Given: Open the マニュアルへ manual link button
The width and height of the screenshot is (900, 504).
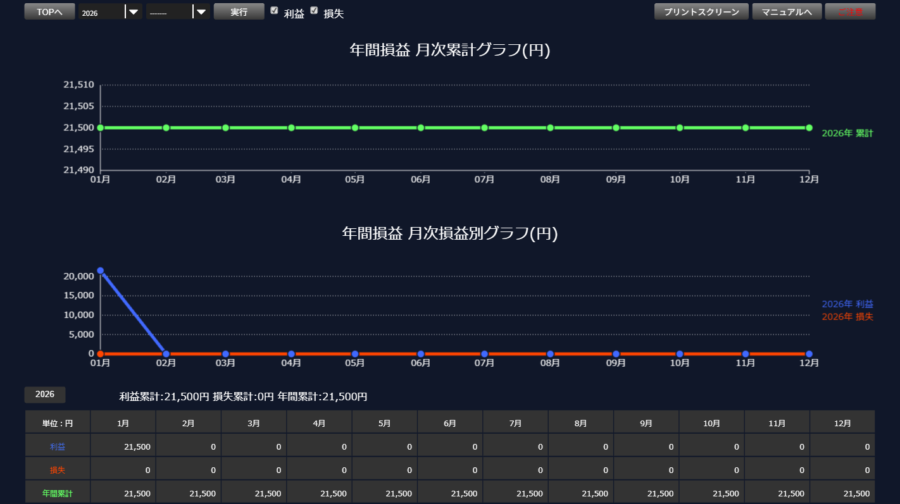Looking at the screenshot, I should pyautogui.click(x=786, y=12).
